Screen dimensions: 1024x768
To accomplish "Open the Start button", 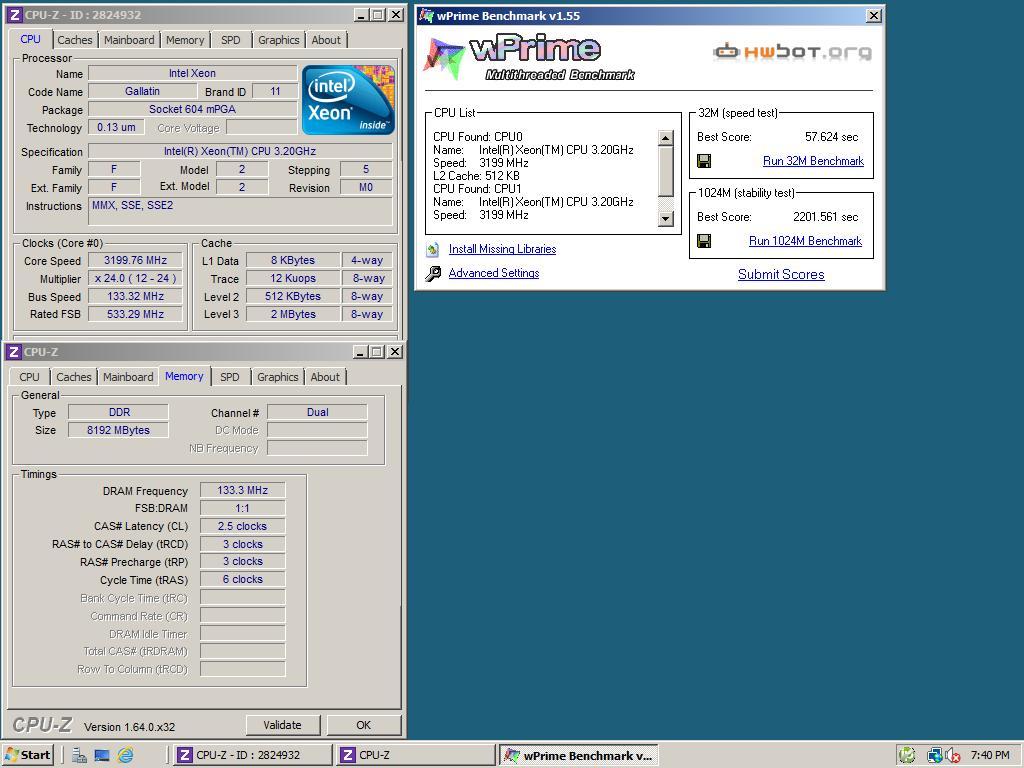I will click(27, 755).
